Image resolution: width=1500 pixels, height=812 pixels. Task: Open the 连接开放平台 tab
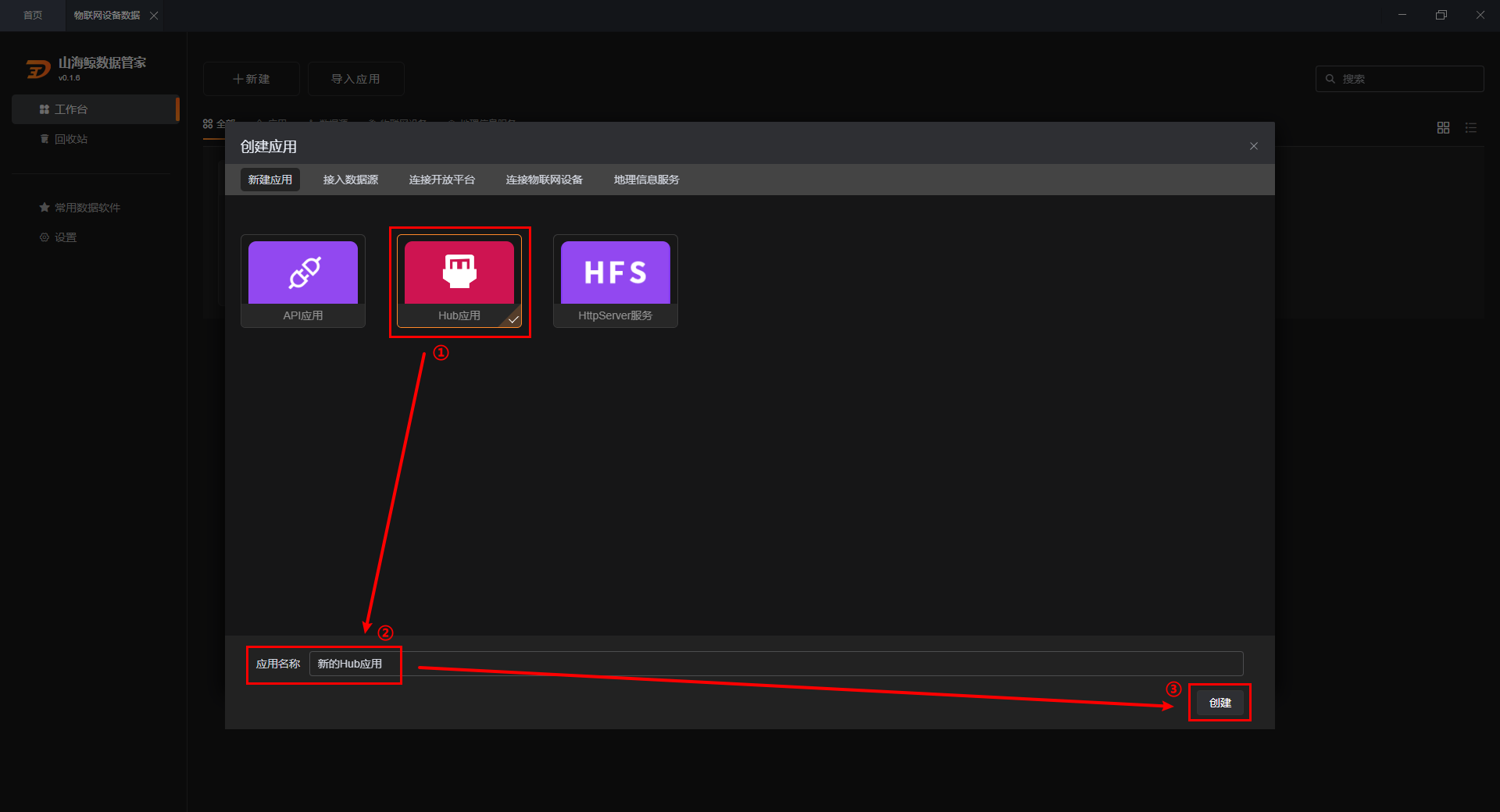[x=442, y=180]
